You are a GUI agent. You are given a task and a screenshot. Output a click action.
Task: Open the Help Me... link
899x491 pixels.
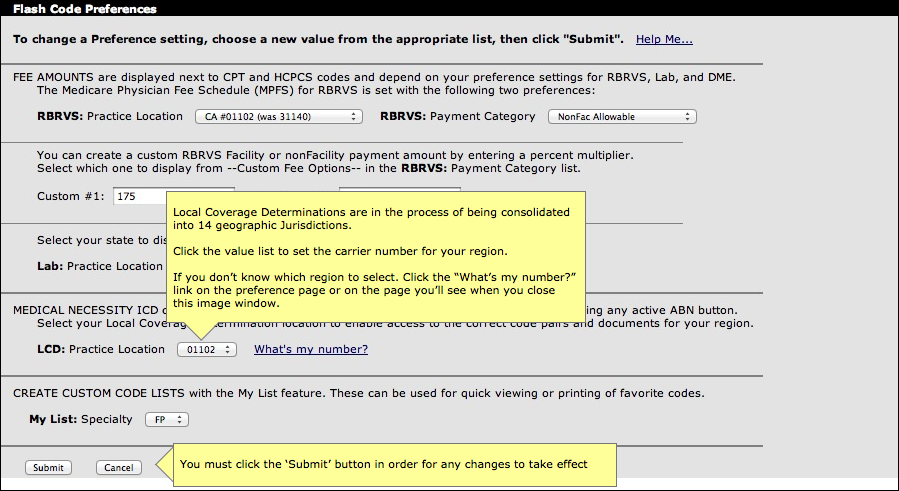[x=664, y=40]
